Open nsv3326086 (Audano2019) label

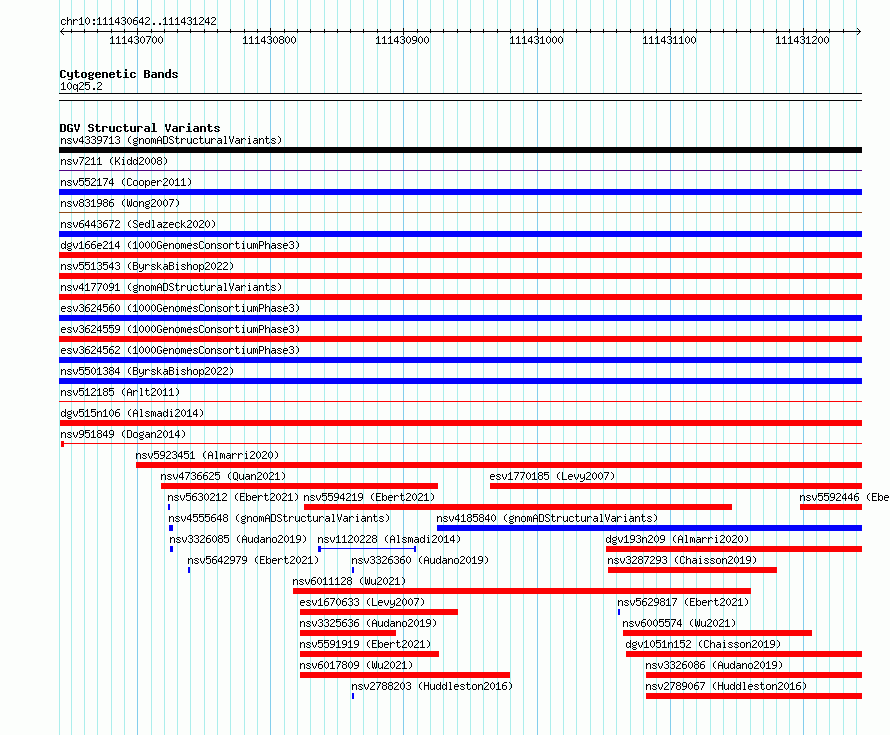click(x=714, y=665)
